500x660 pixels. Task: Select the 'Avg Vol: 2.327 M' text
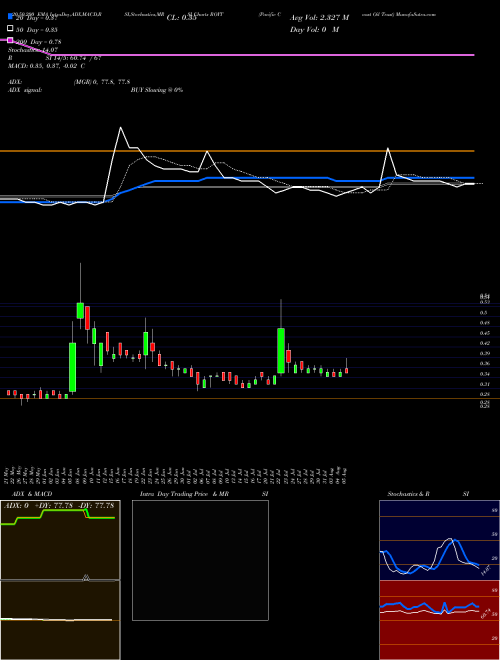click(319, 18)
